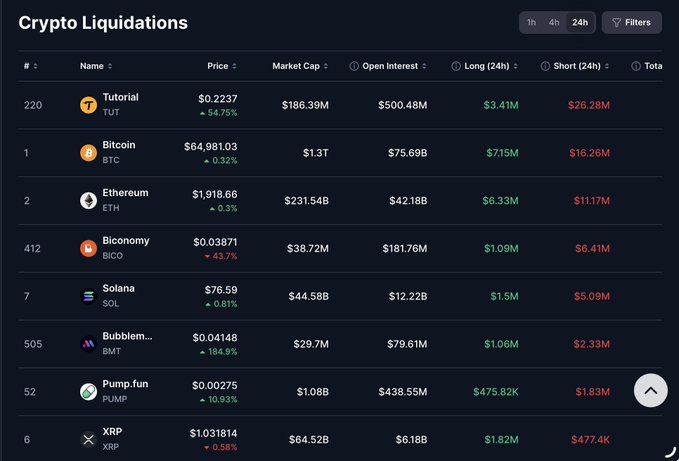Viewport: 679px width, 461px height.
Task: Click the XRP logo icon
Action: [x=88, y=440]
